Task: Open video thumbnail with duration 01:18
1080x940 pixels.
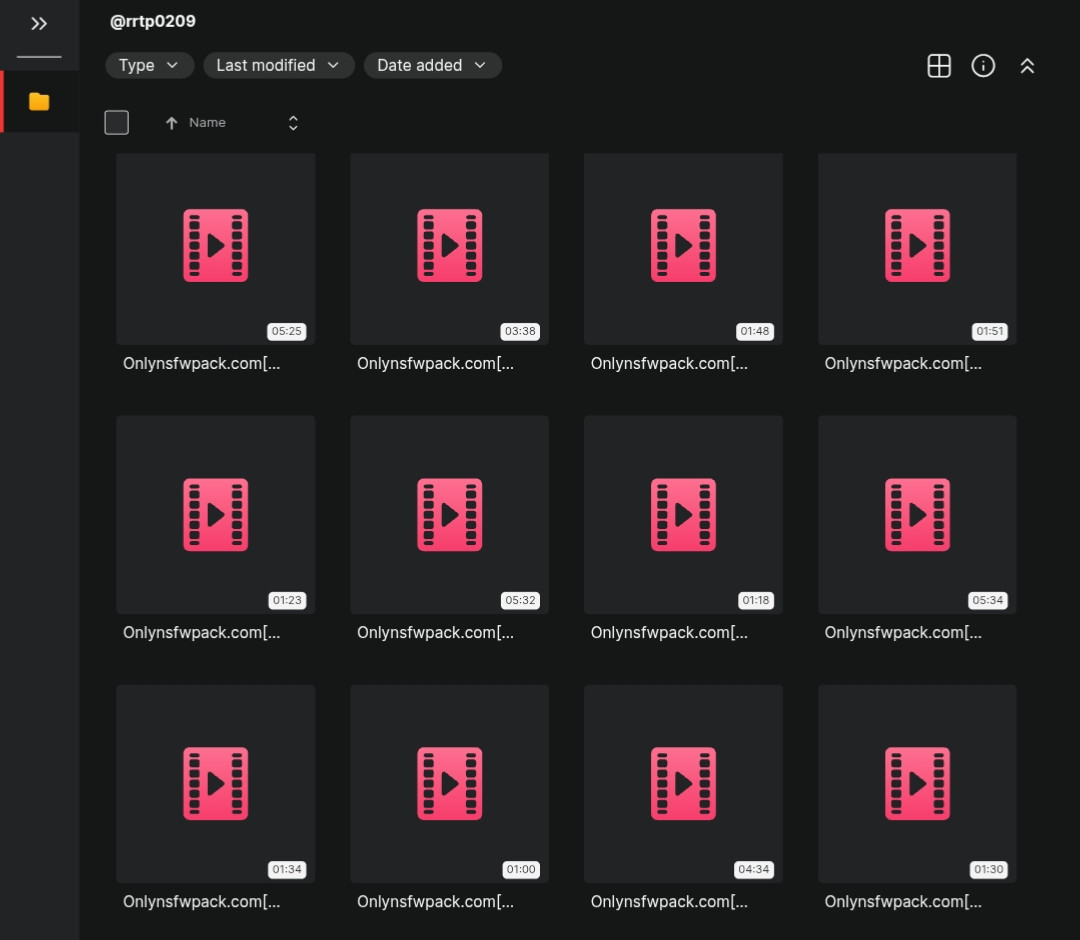Action: [683, 514]
